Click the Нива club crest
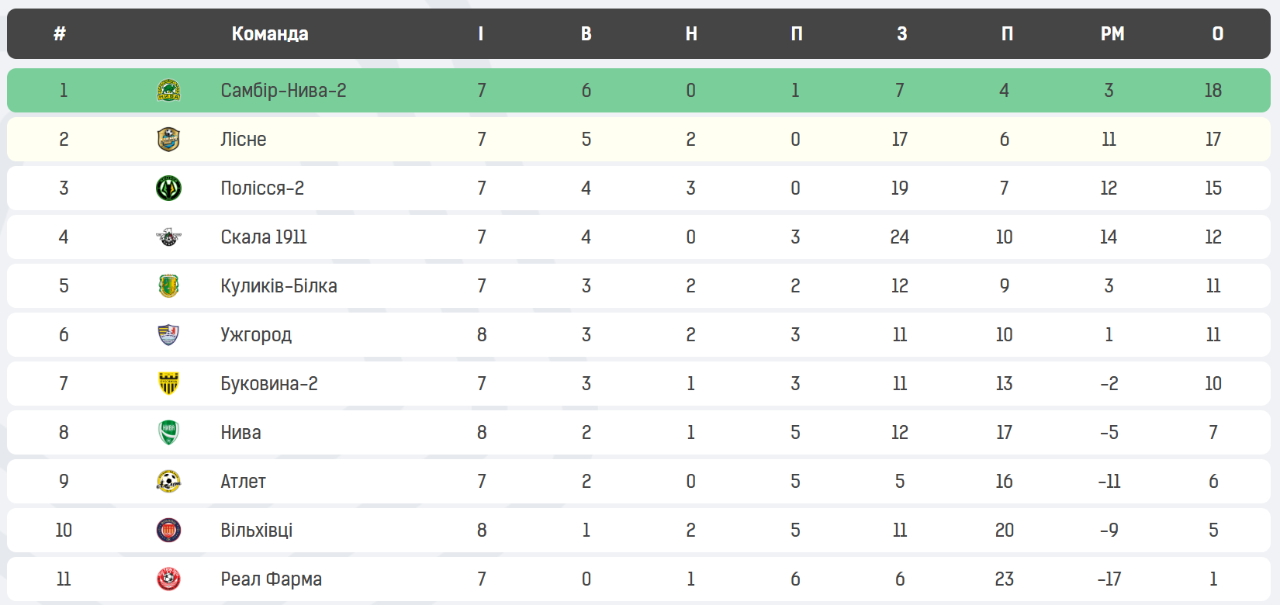Image resolution: width=1280 pixels, height=605 pixels. point(168,433)
